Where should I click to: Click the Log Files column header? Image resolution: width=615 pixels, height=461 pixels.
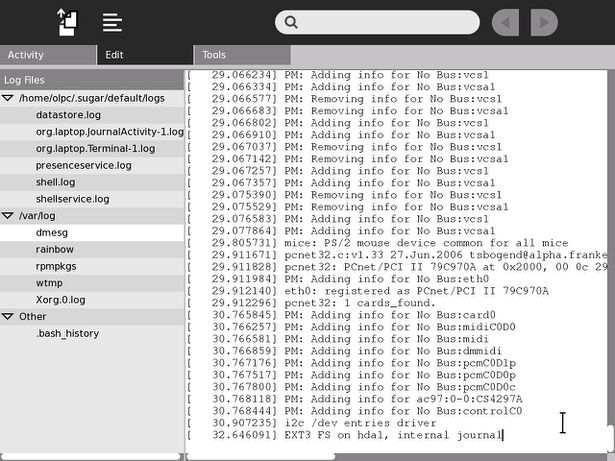91,79
